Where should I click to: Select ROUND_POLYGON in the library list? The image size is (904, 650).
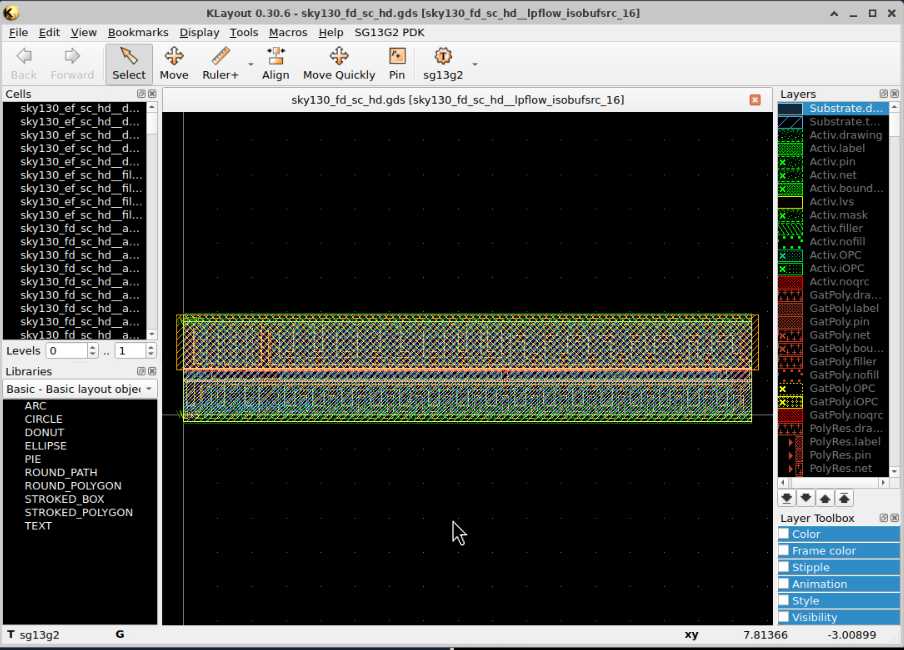click(x=73, y=486)
